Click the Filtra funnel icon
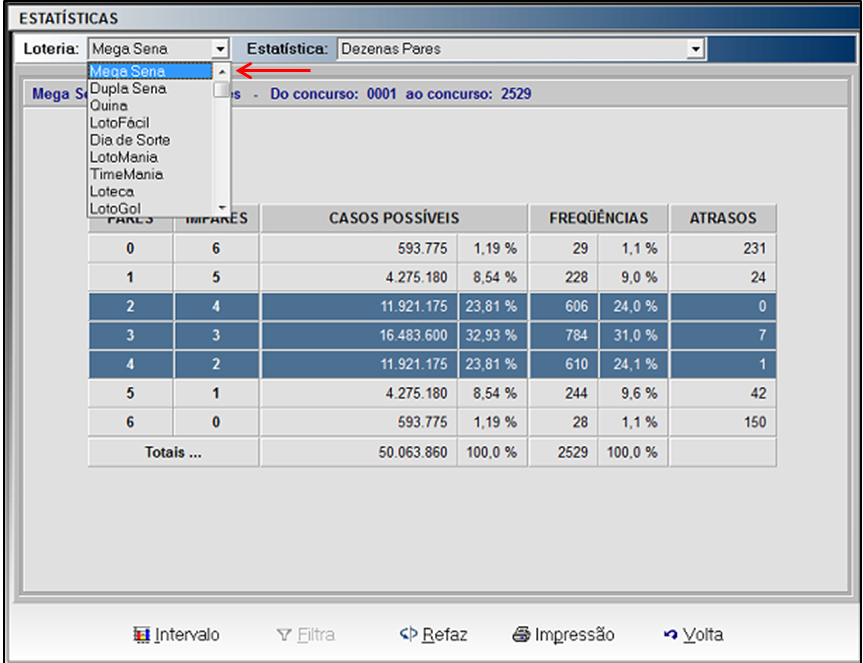The width and height of the screenshot is (863, 663). pyautogui.click(x=284, y=635)
